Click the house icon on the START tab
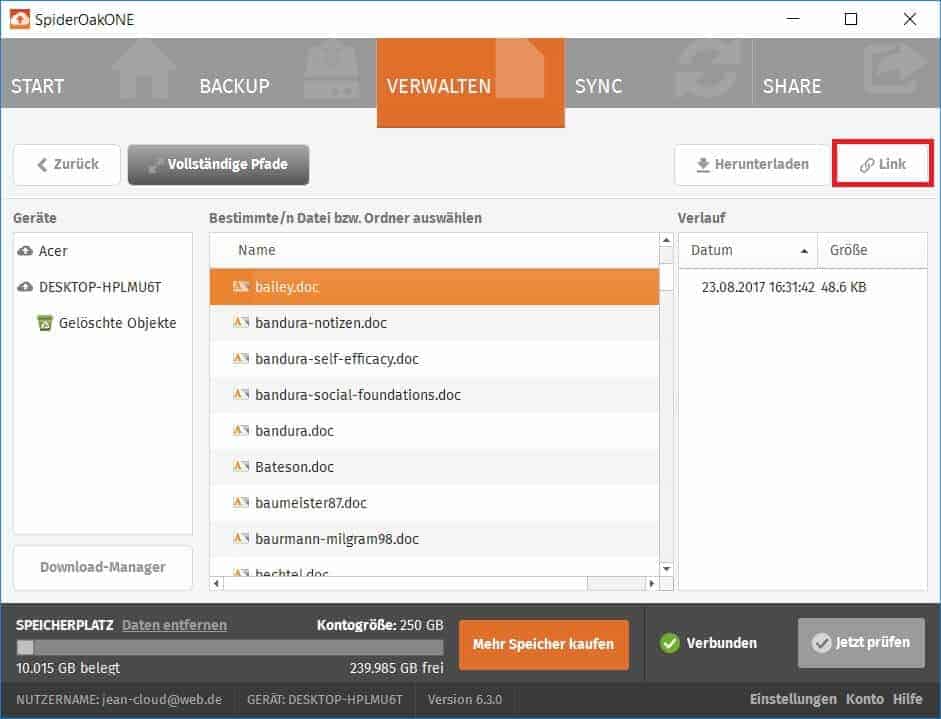Viewport: 941px width, 719px height. tap(144, 69)
